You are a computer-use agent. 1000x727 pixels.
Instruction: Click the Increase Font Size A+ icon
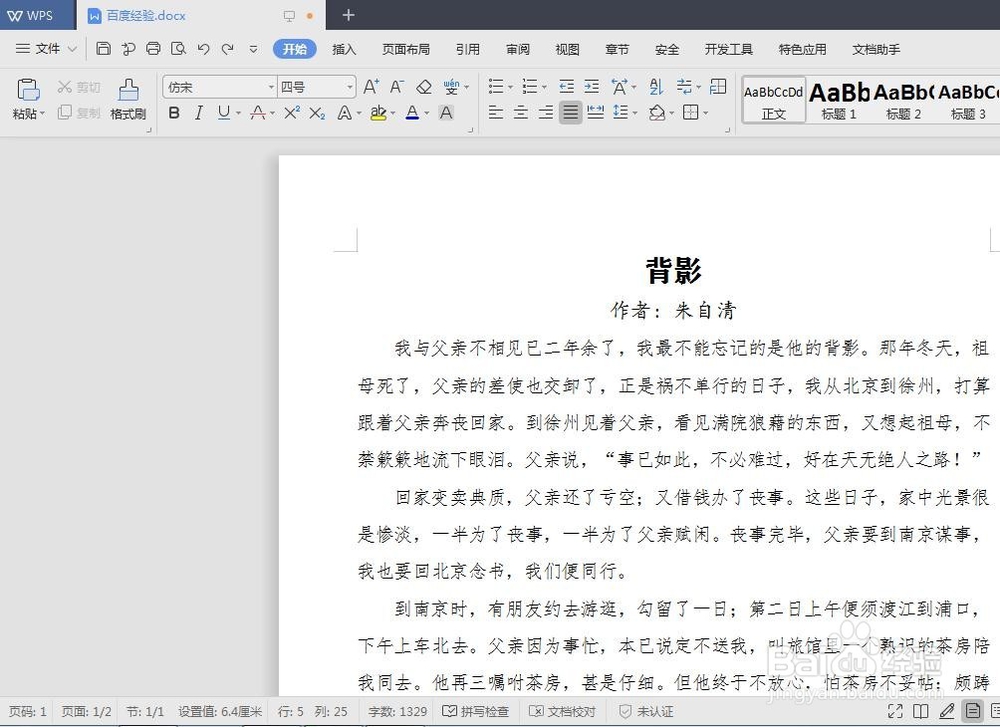click(x=371, y=87)
